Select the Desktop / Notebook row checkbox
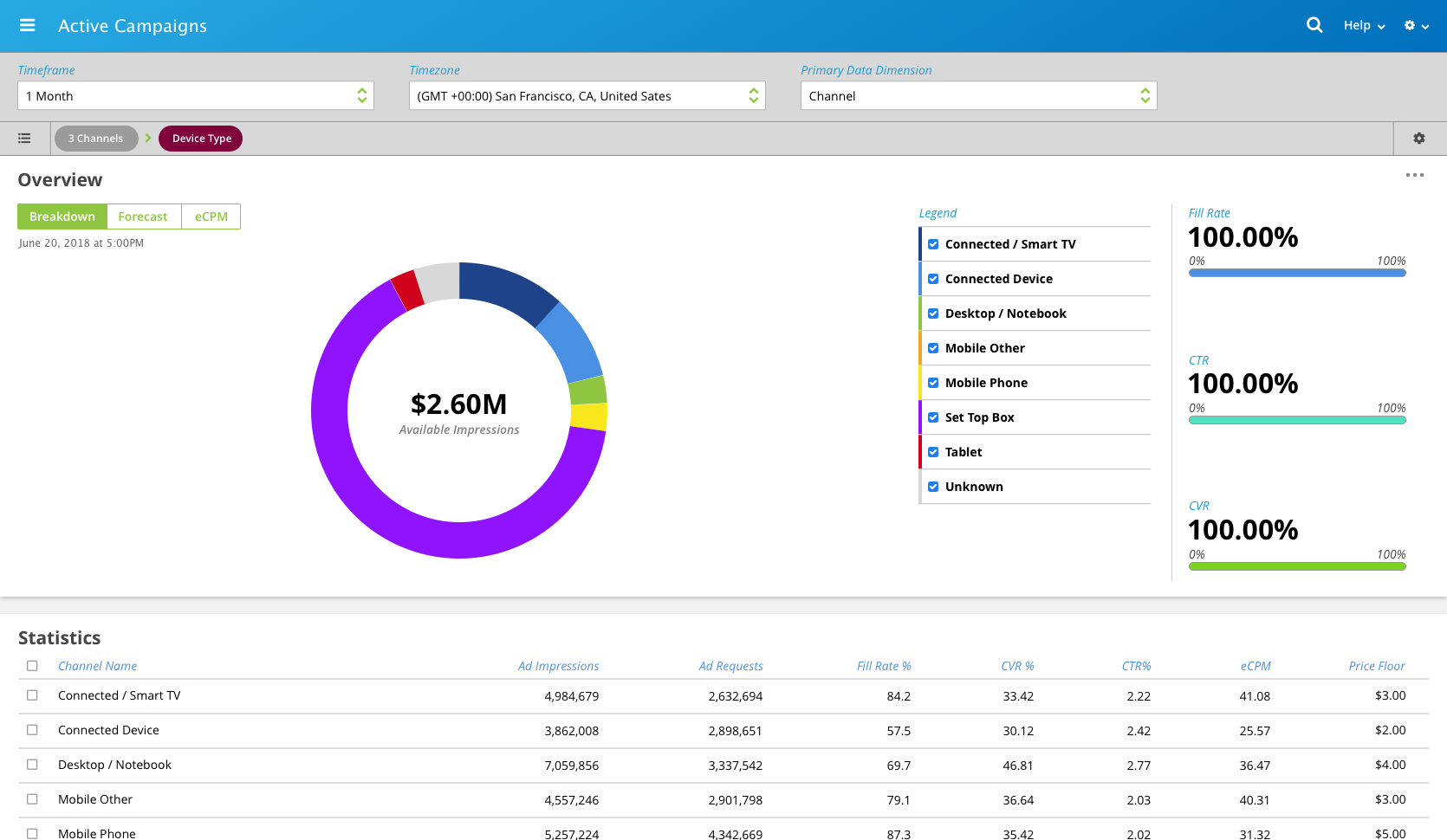 tap(32, 765)
